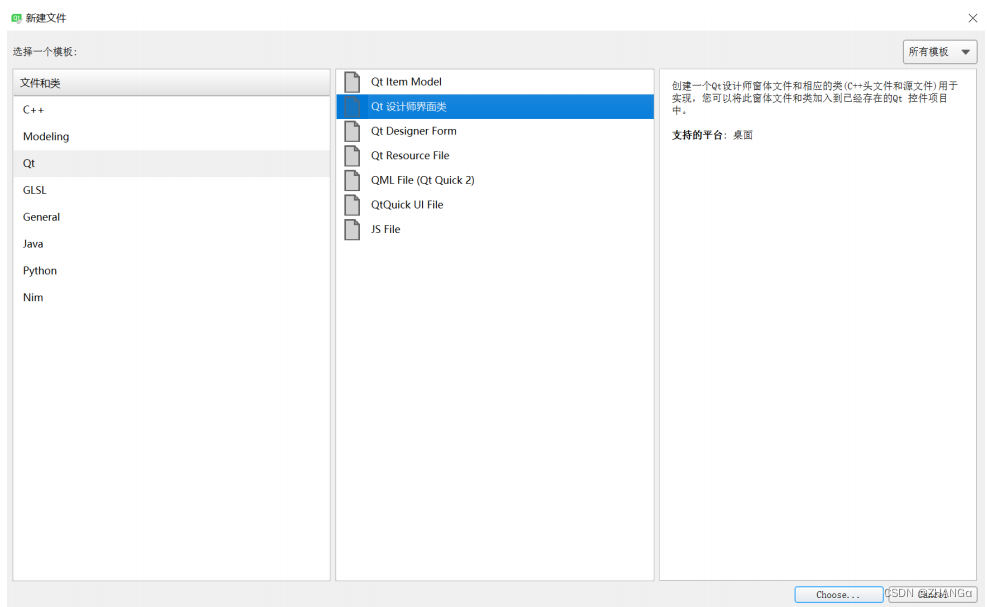
Task: Click the Choose... button
Action: coord(838,594)
